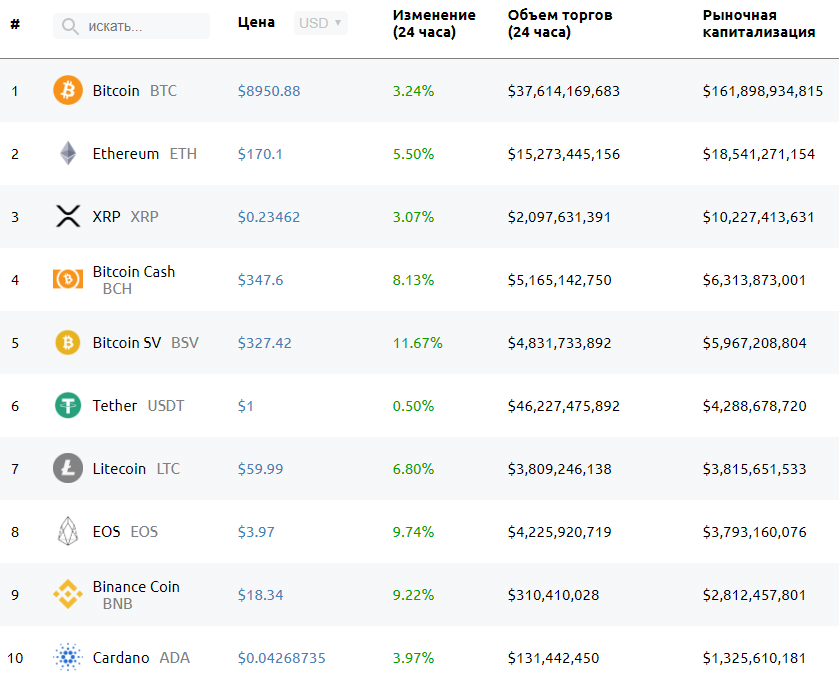Image resolution: width=839 pixels, height=678 pixels.
Task: Click the Litecoin gray logo icon
Action: point(68,469)
